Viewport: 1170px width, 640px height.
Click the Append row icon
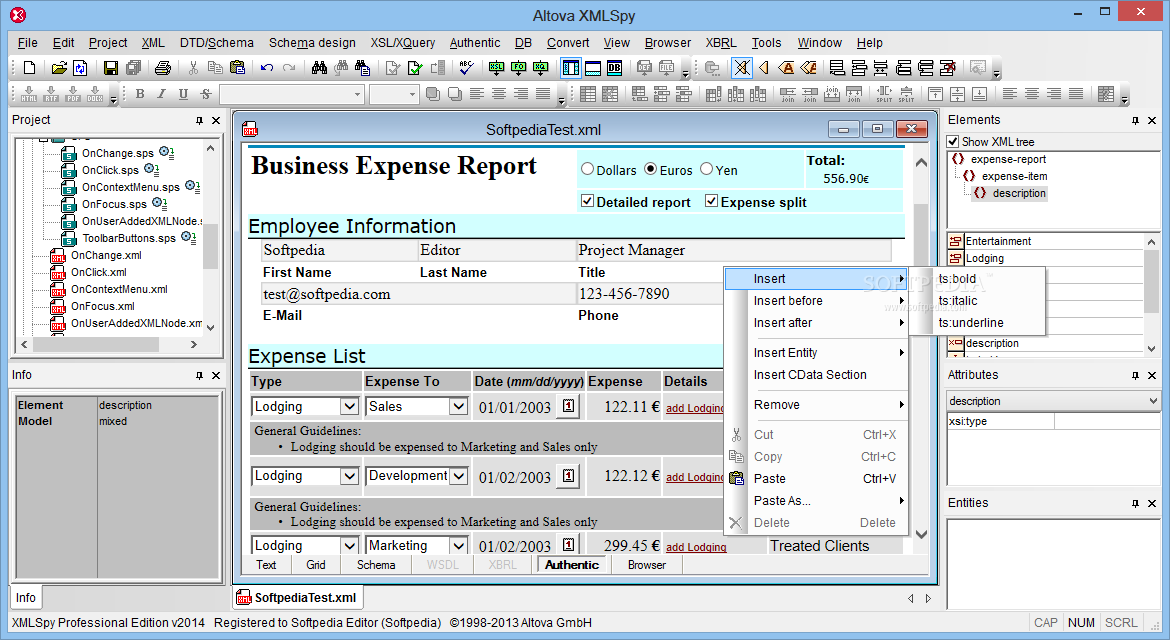point(837,68)
